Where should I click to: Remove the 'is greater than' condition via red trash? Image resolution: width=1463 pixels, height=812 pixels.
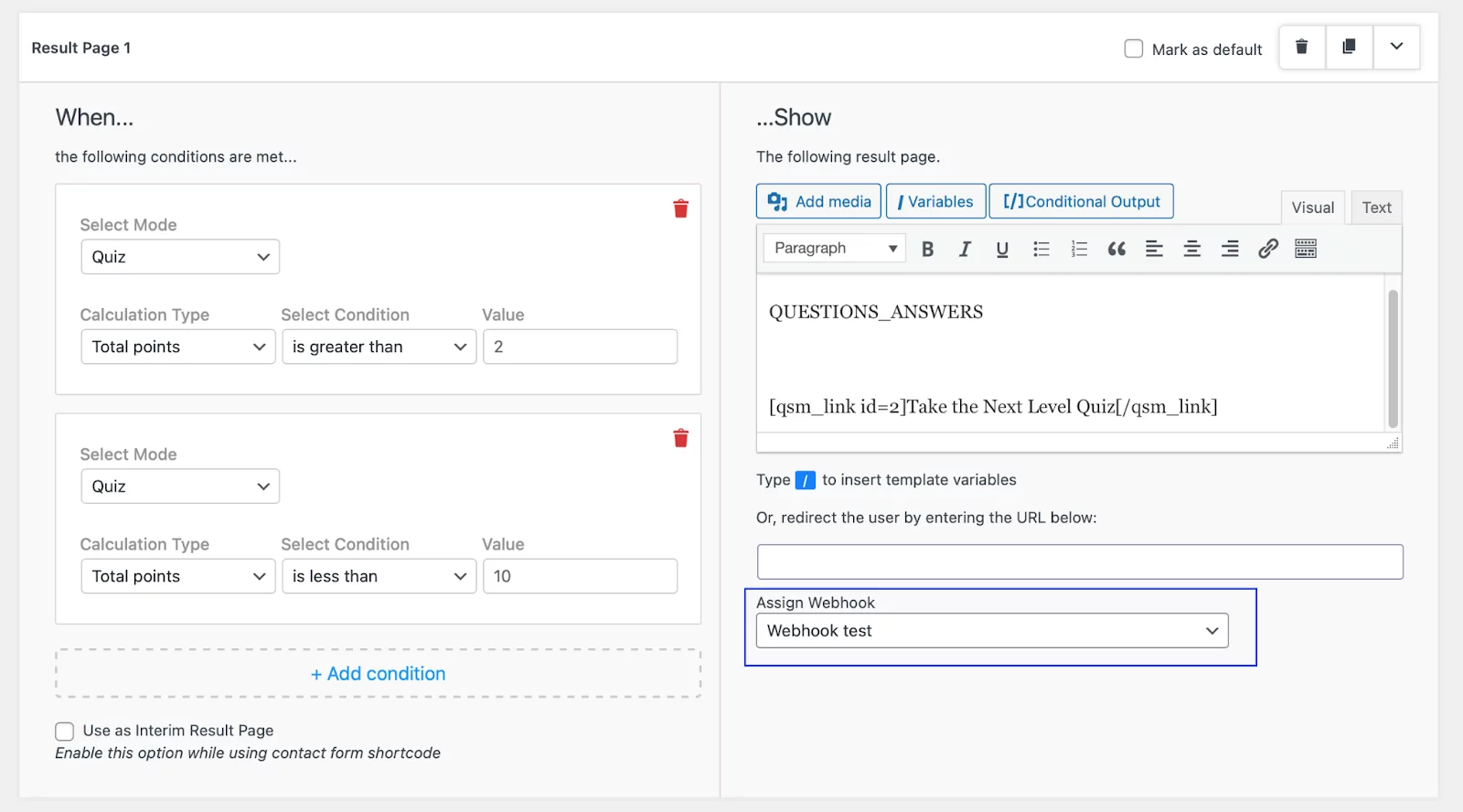680,208
